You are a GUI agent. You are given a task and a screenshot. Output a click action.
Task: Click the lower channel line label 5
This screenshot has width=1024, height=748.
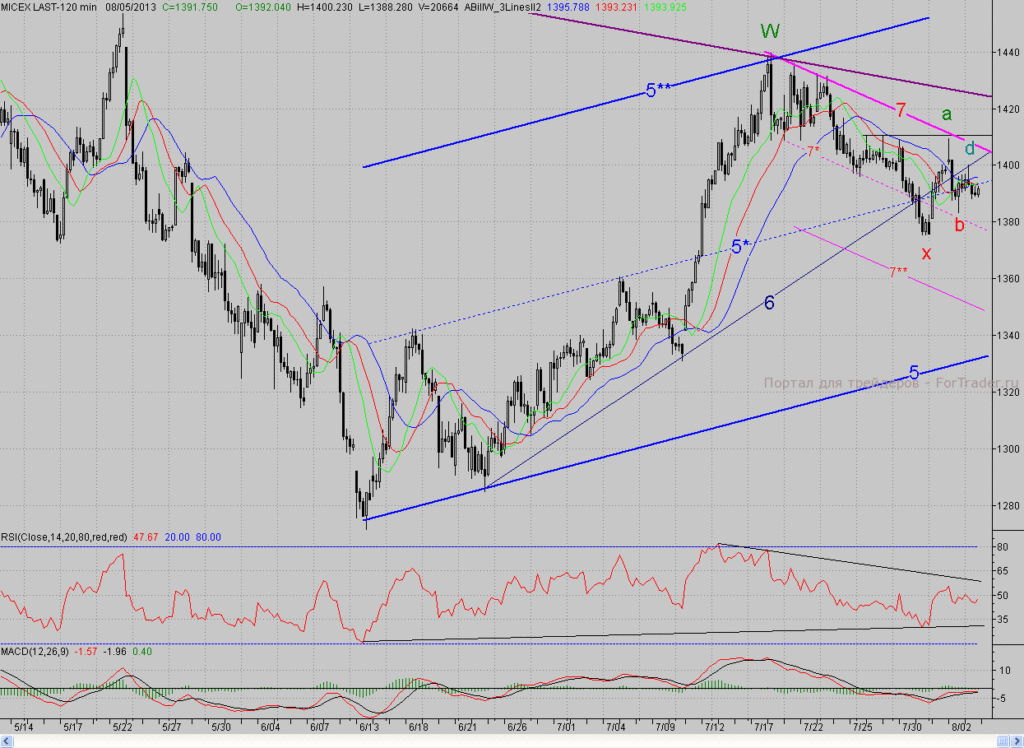[914, 372]
